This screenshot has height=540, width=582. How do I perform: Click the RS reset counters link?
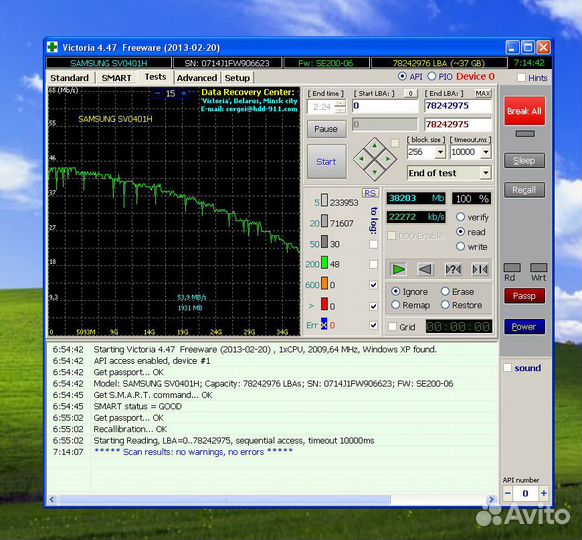coord(370,193)
